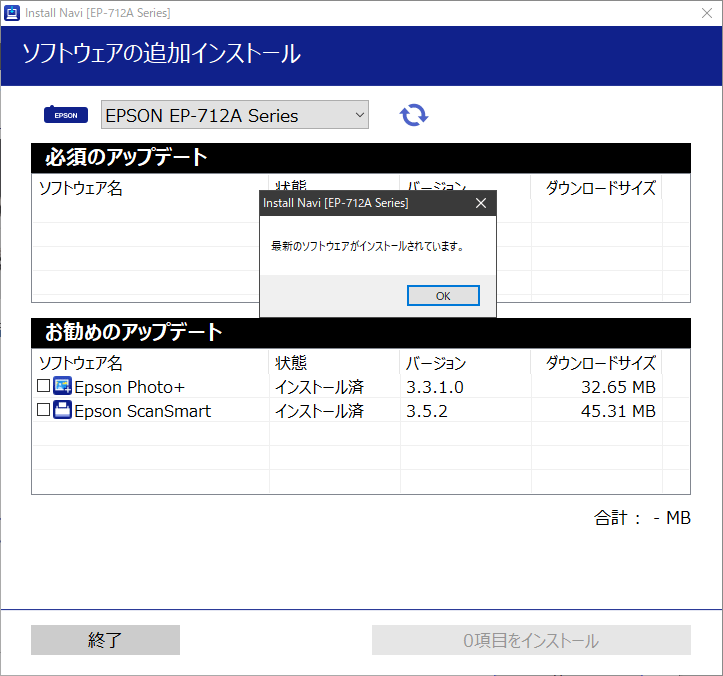
Task: Open the EPSON EP-712A Series dropdown
Action: pos(235,115)
